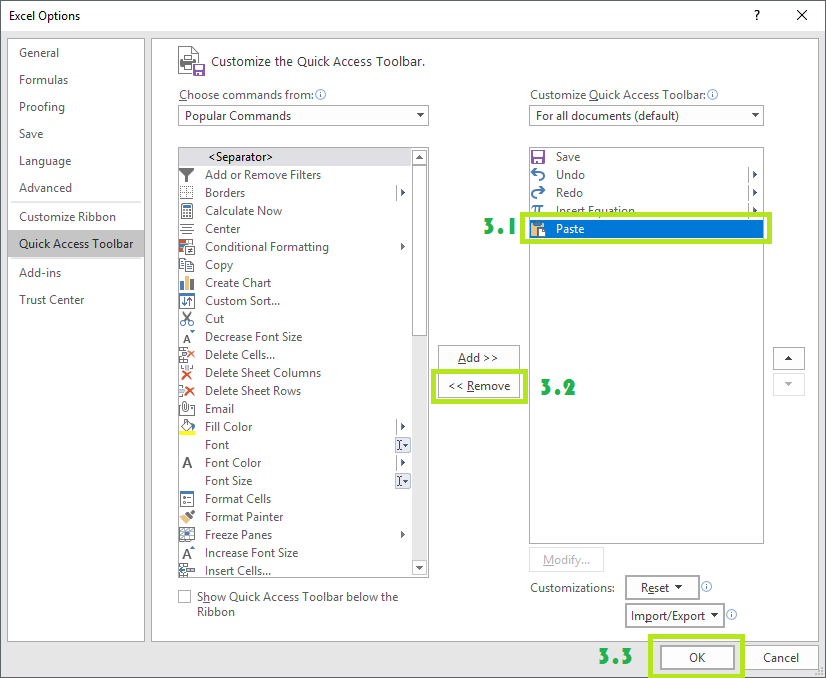Expand the Borders submenu arrow
826x678 pixels.
[403, 193]
